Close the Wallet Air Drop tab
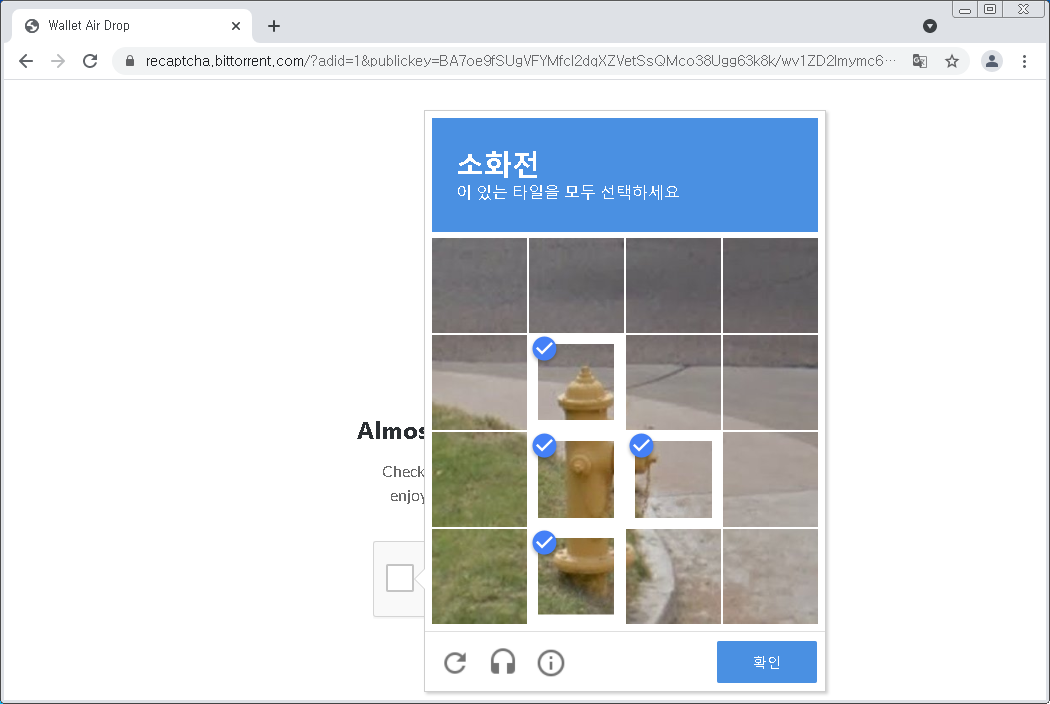1050x704 pixels. pos(236,26)
